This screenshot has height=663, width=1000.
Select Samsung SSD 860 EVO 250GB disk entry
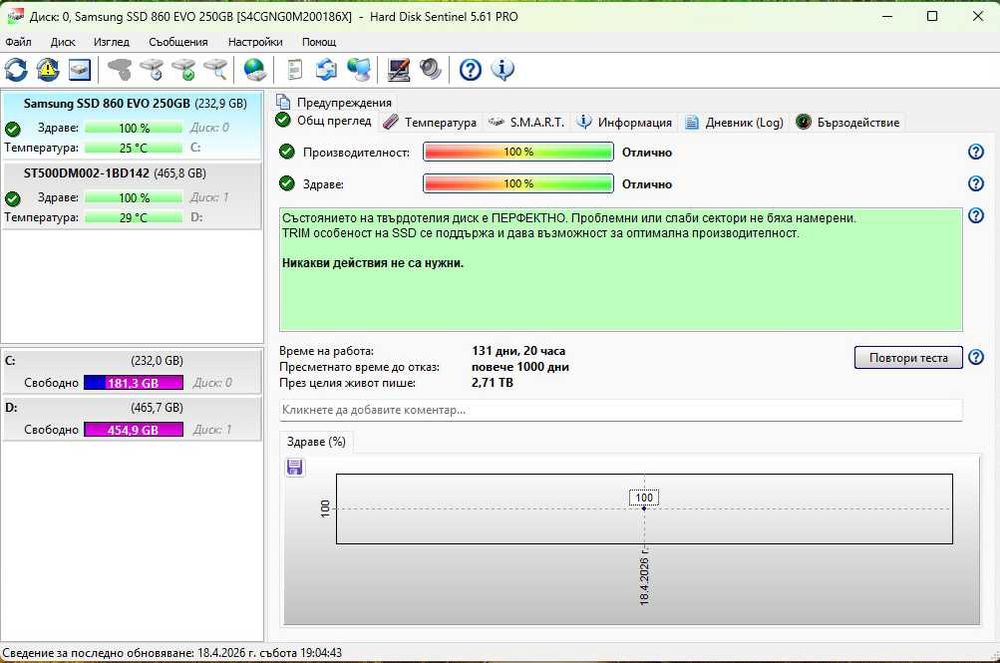click(131, 125)
